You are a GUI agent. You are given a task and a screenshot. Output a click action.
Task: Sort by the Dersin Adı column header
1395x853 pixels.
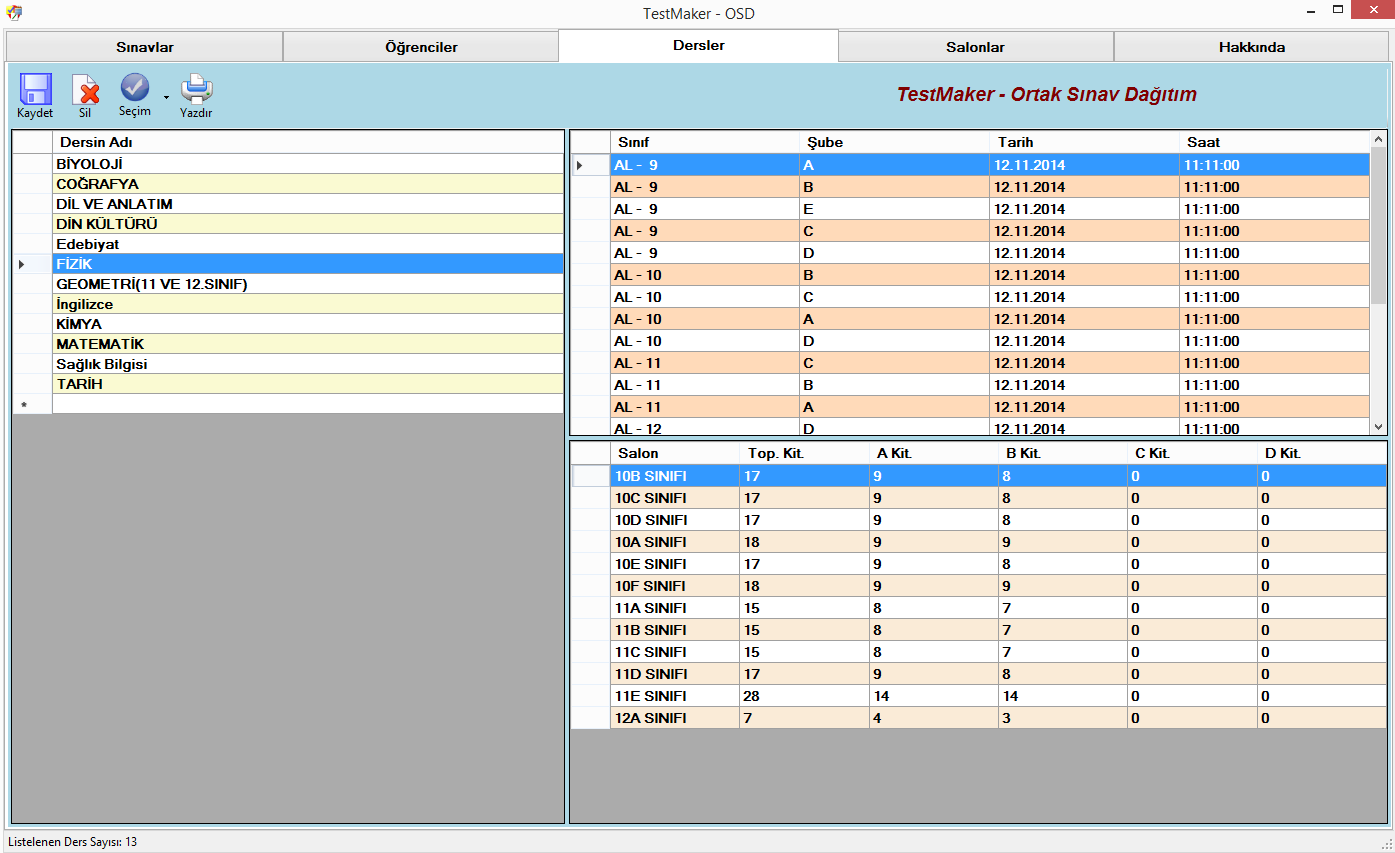pos(307,142)
